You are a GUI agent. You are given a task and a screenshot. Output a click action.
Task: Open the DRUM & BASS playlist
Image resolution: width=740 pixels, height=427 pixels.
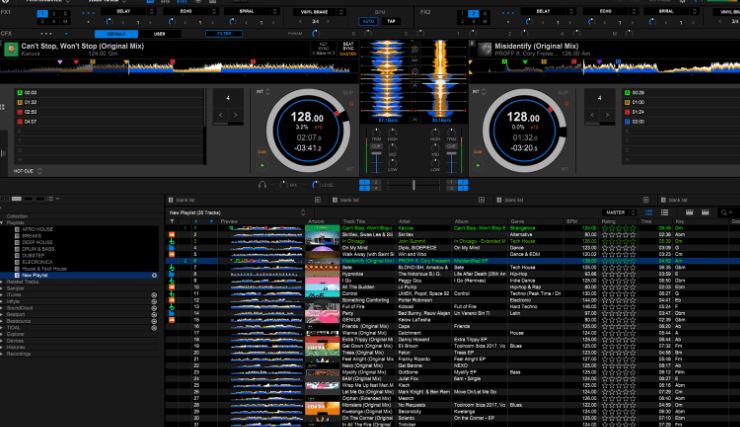pos(37,249)
